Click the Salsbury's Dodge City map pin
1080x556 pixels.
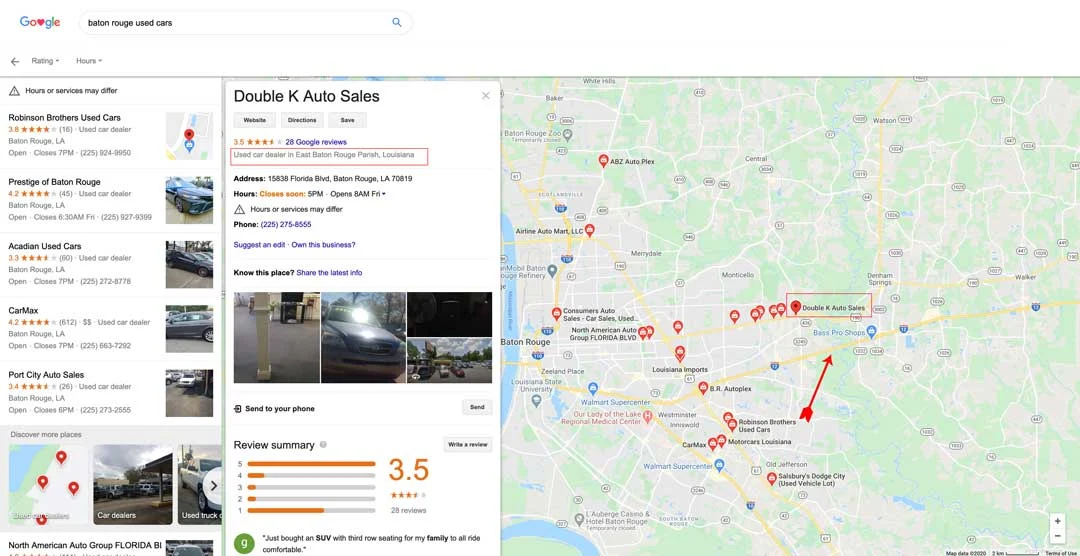[771, 478]
